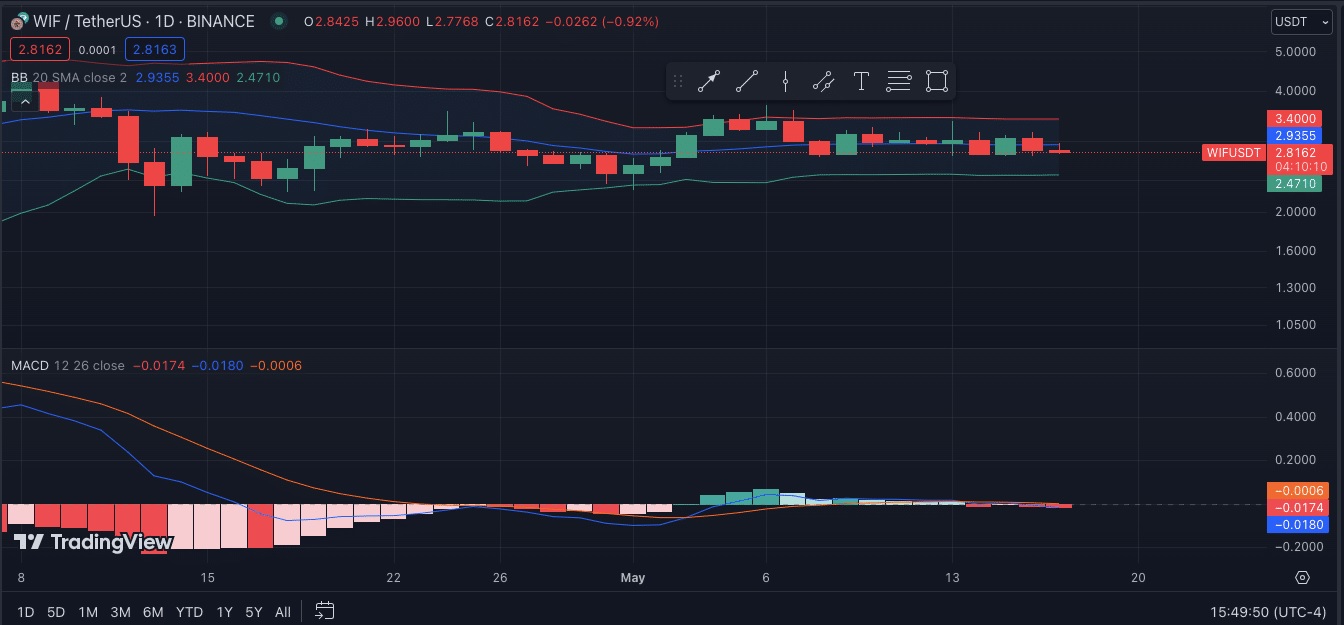Click the 5.0000 mark on price scale
This screenshot has height=625, width=1344.
coord(1297,51)
